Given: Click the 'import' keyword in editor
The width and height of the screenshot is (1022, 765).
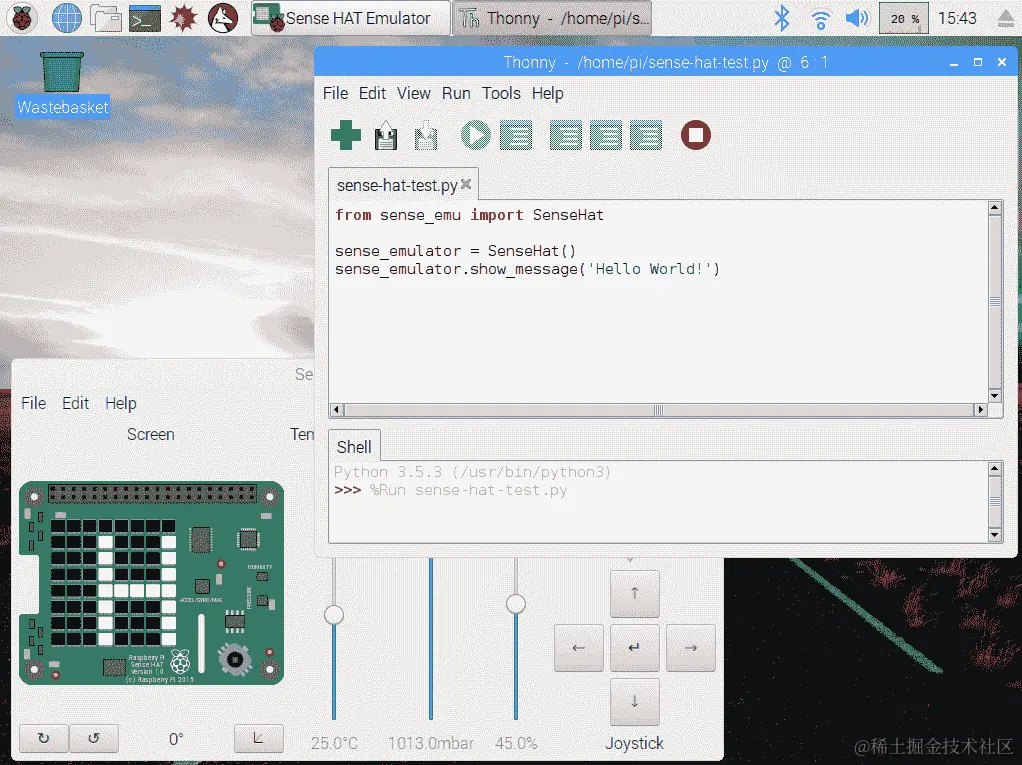Looking at the screenshot, I should pyautogui.click(x=497, y=215).
